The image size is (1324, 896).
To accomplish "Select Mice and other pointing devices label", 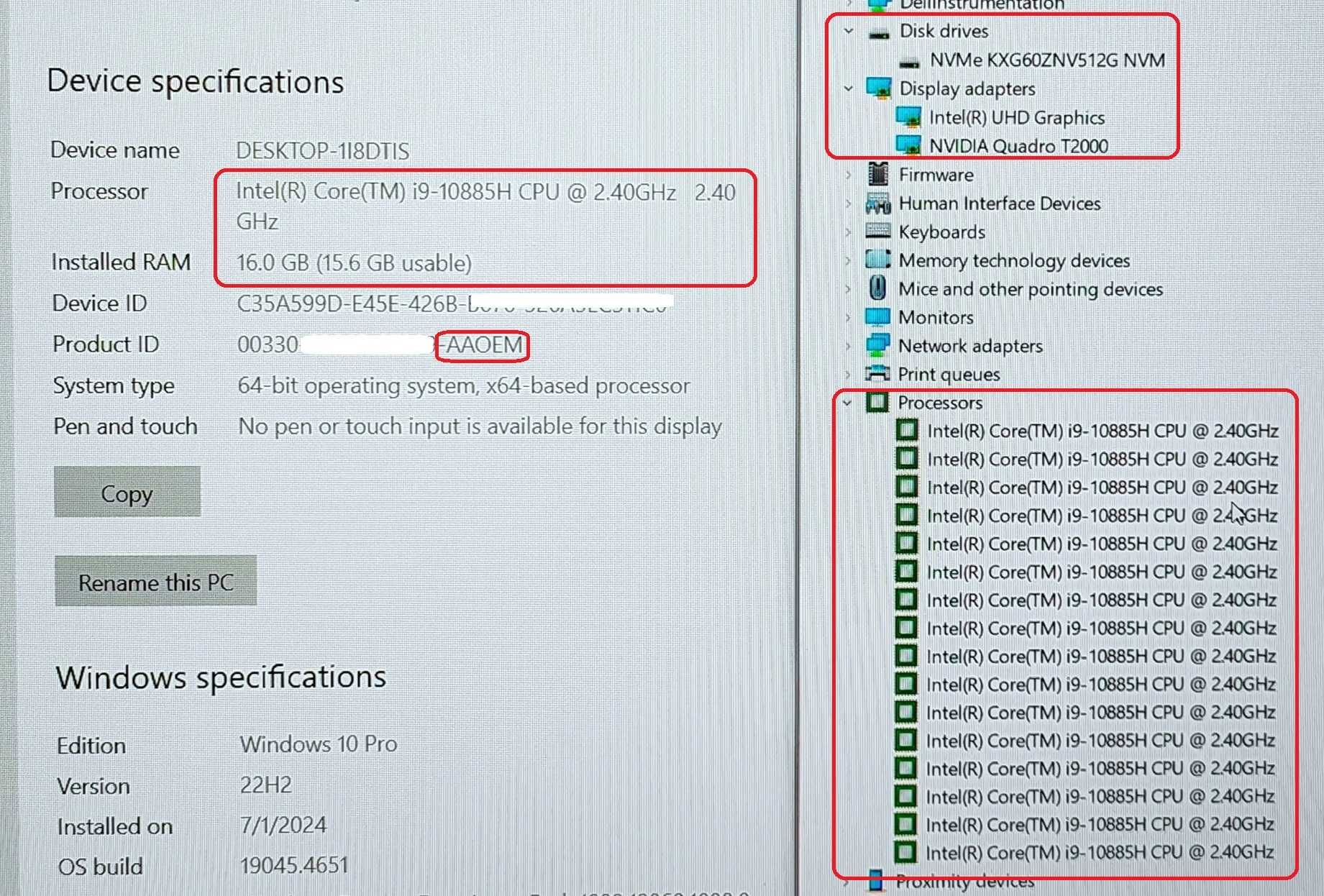I will (x=1031, y=289).
